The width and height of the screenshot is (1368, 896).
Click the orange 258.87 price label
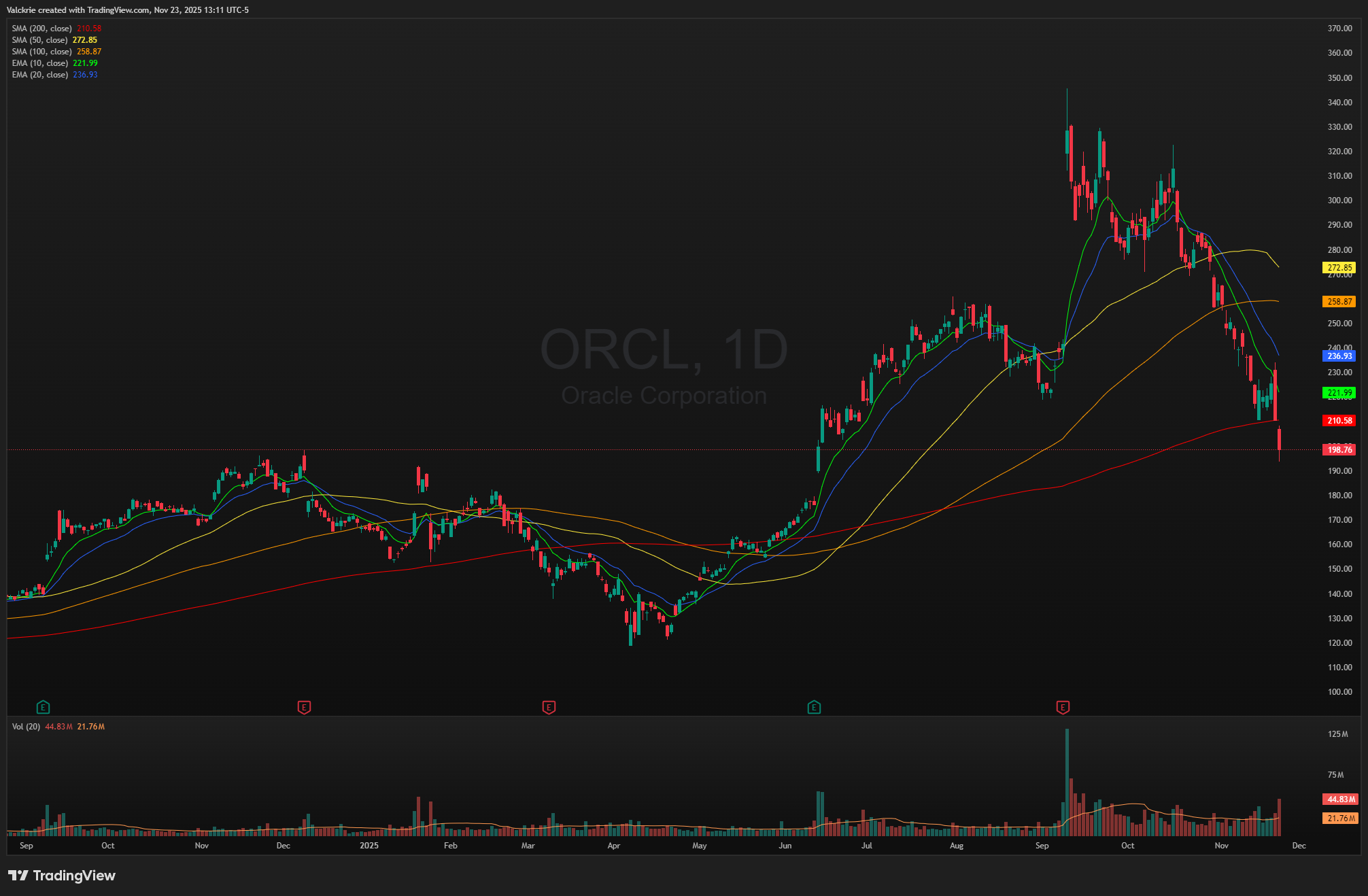click(x=1339, y=301)
